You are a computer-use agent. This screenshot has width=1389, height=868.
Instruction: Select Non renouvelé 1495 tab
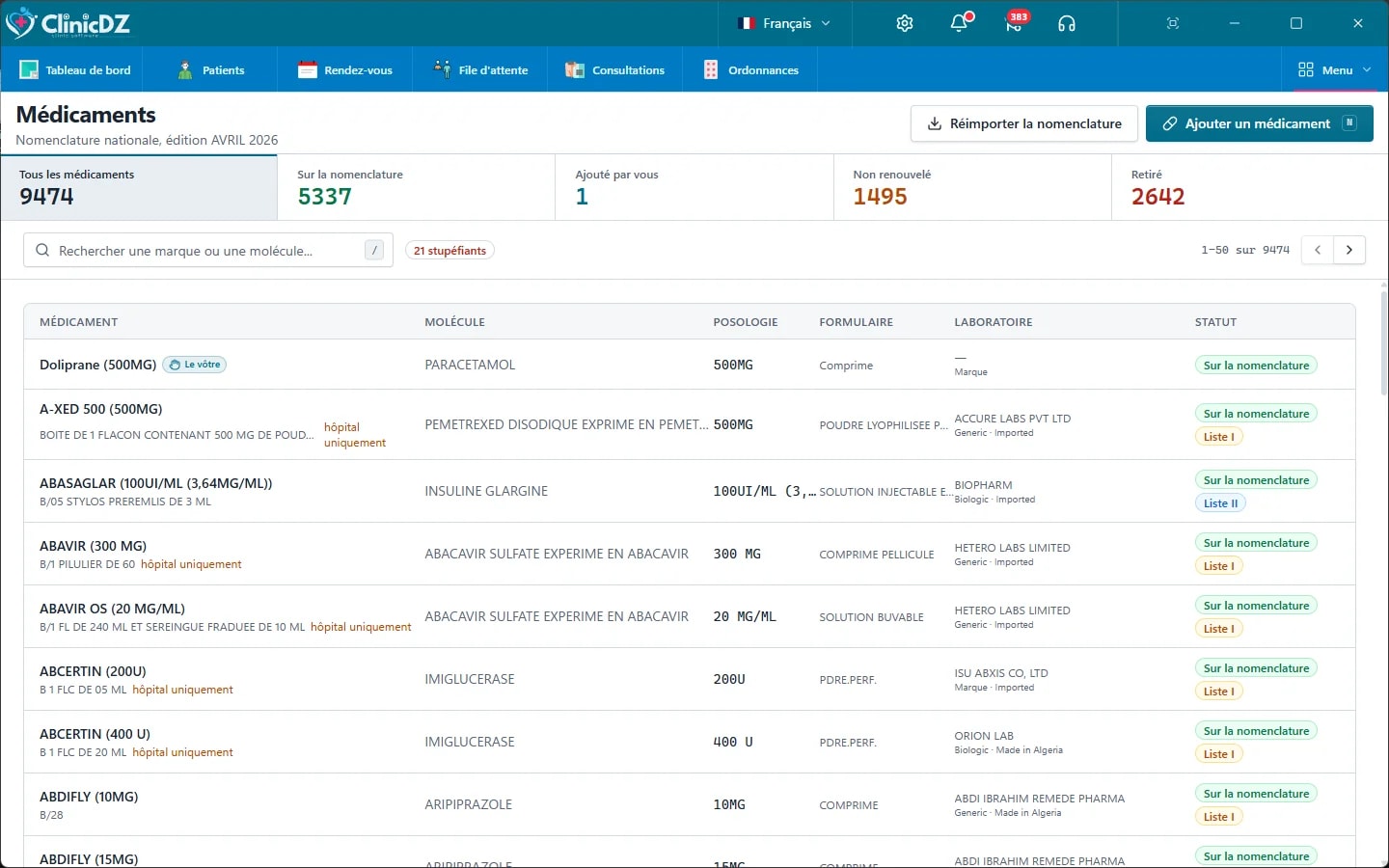[x=972, y=187]
